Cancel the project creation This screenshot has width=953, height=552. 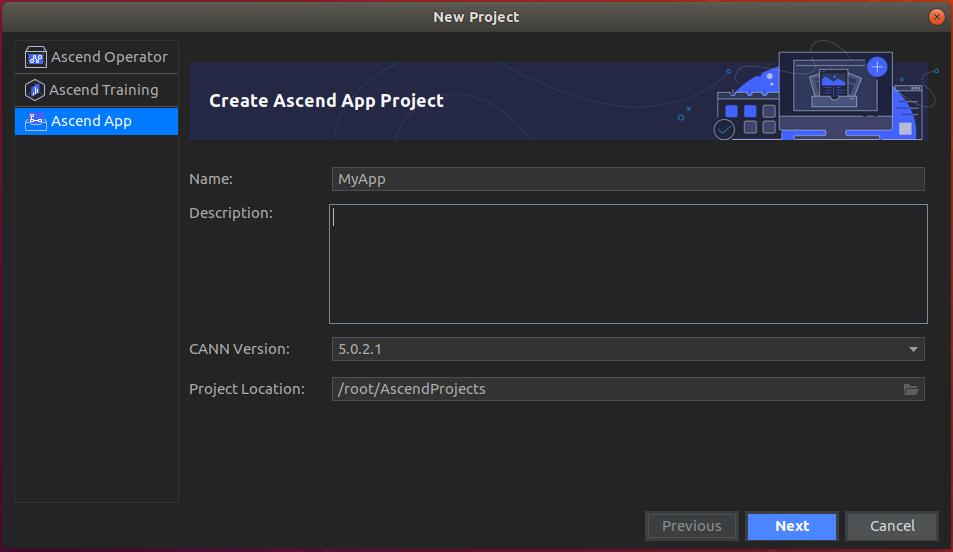pos(891,526)
